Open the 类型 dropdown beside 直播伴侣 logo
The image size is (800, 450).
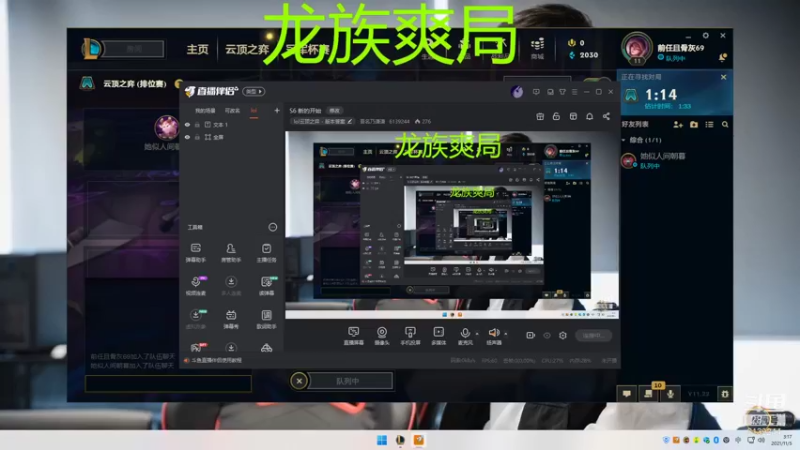(254, 91)
